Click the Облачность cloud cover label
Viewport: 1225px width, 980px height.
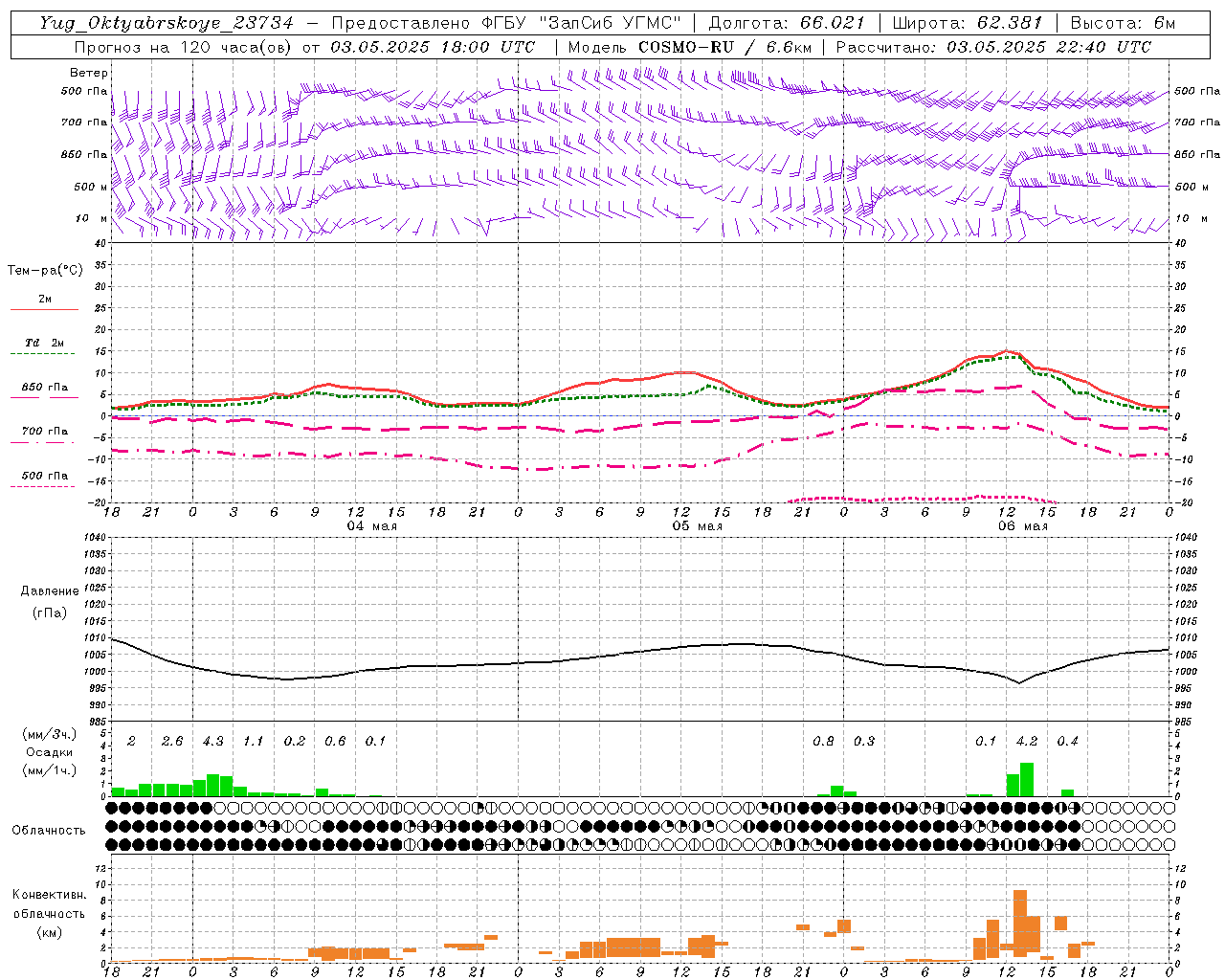pos(49,831)
